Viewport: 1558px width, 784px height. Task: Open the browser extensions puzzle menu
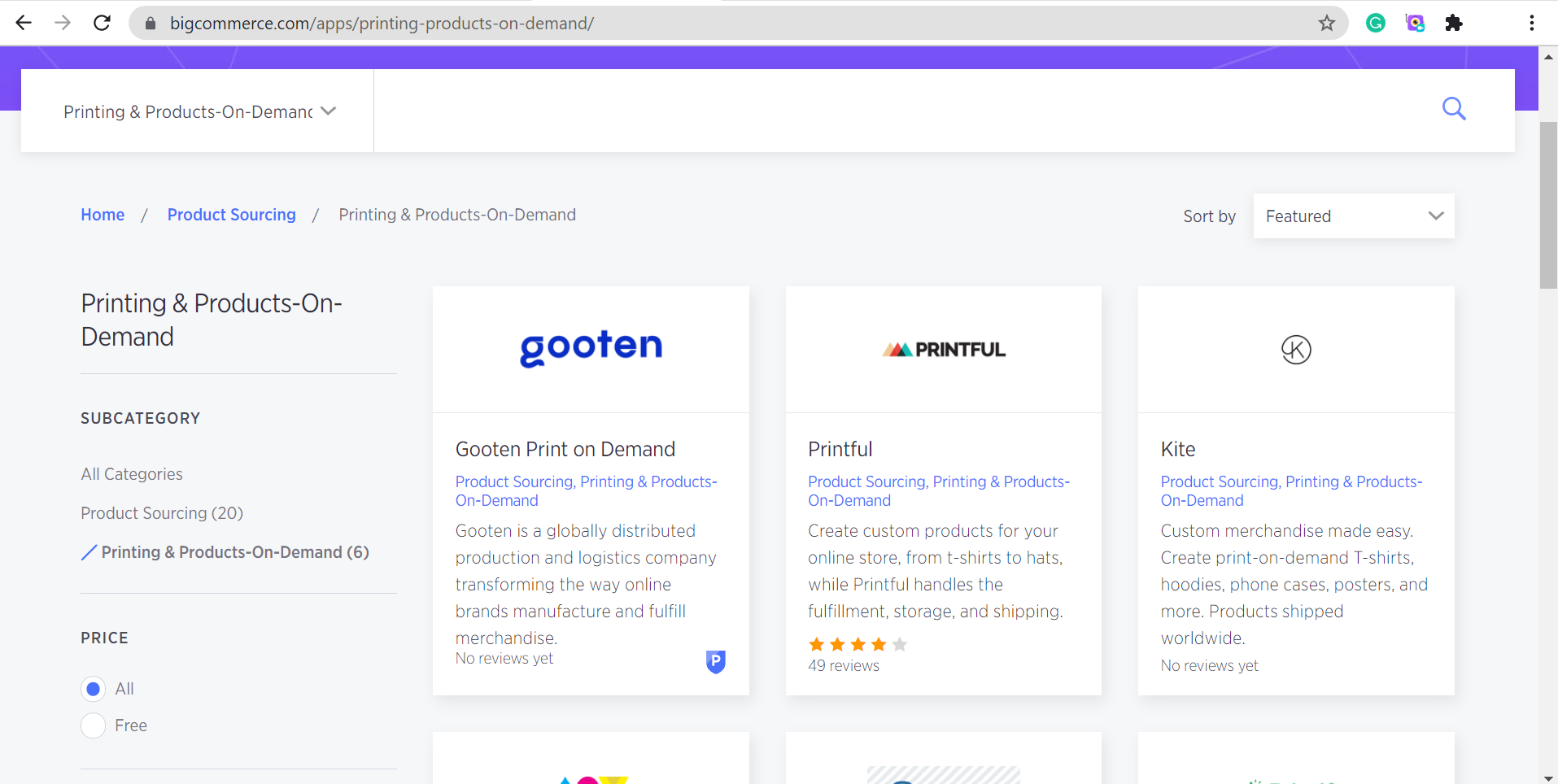[1454, 23]
